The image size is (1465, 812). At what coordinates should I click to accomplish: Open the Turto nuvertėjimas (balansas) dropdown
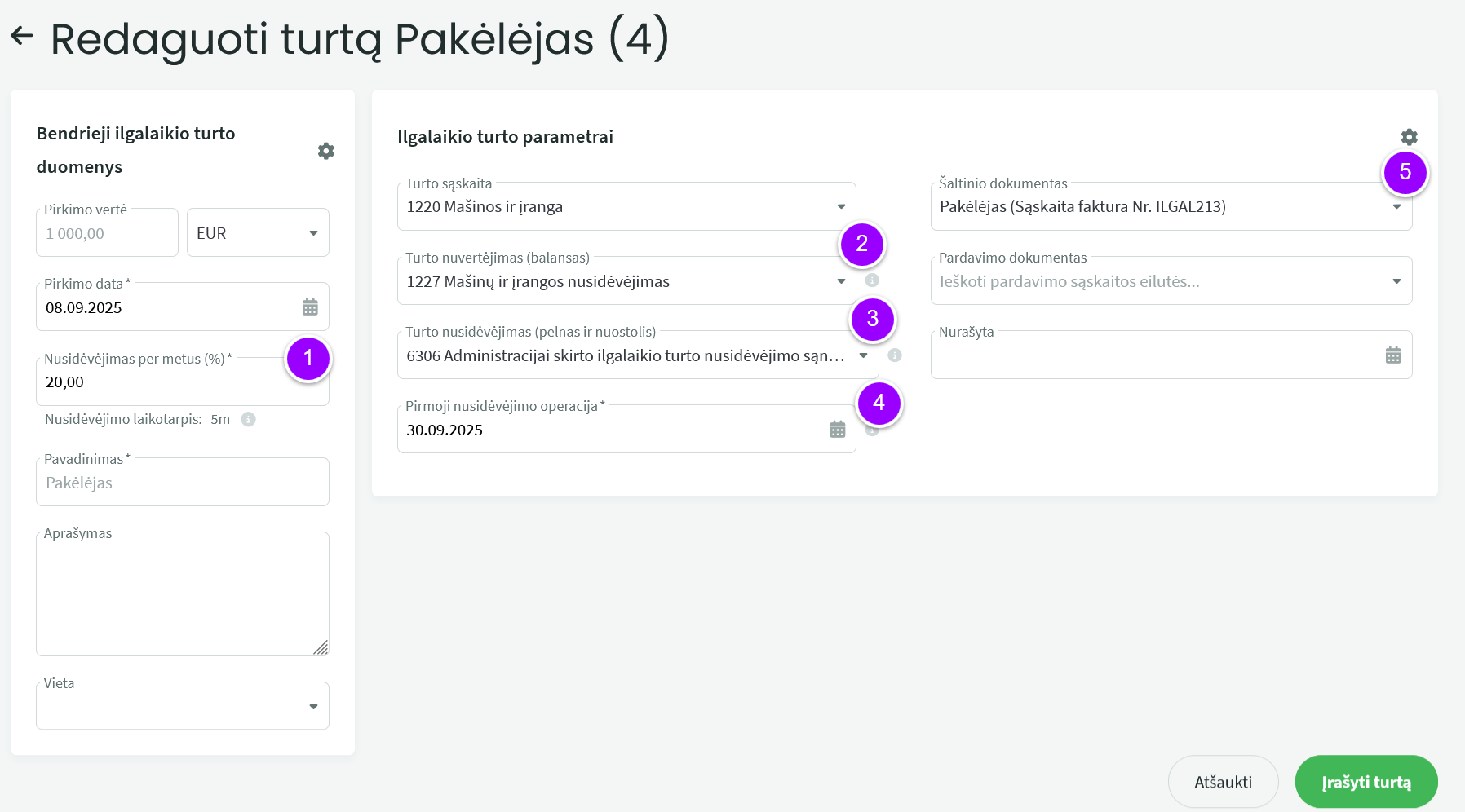click(x=841, y=282)
